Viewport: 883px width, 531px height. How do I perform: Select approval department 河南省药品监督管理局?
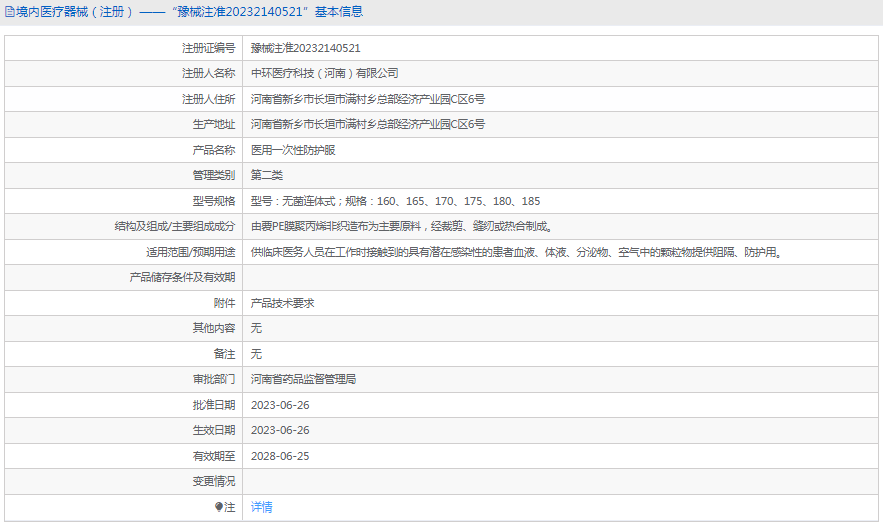coord(303,380)
